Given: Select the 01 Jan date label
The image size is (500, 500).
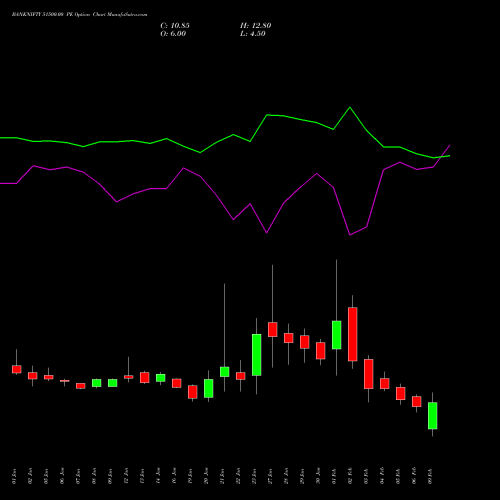Looking at the screenshot, I should pos(14,476).
